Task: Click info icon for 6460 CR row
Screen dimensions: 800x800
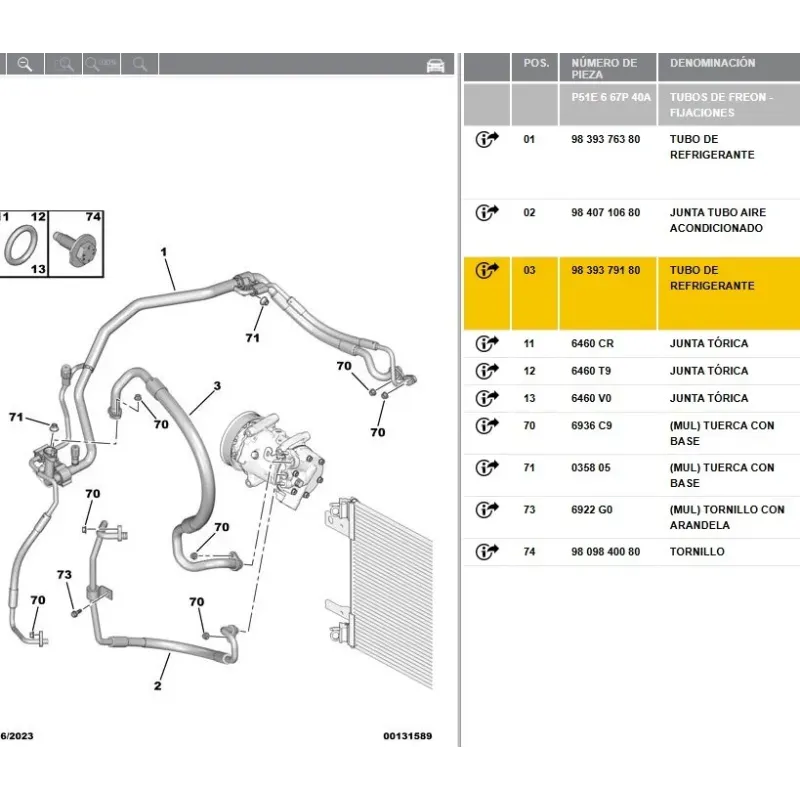Action: click(487, 344)
